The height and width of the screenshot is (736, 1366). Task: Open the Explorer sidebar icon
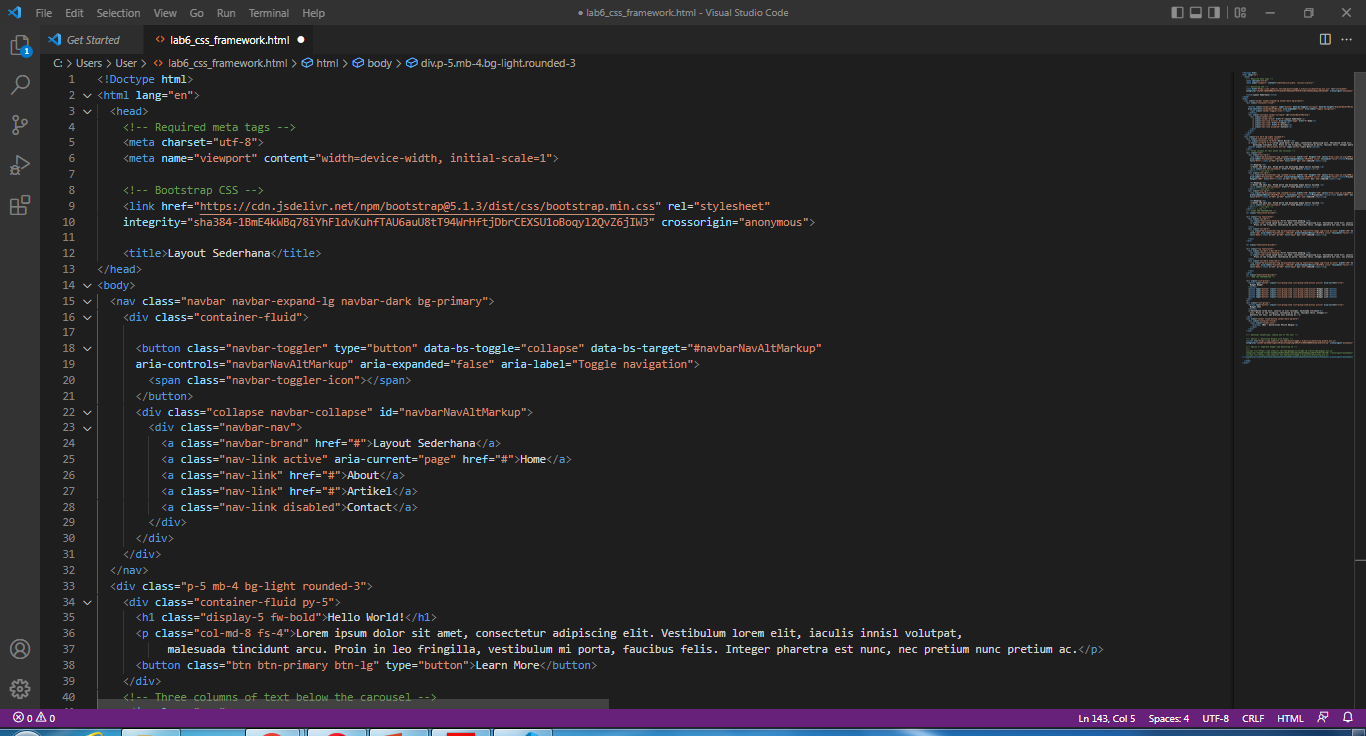pos(20,45)
